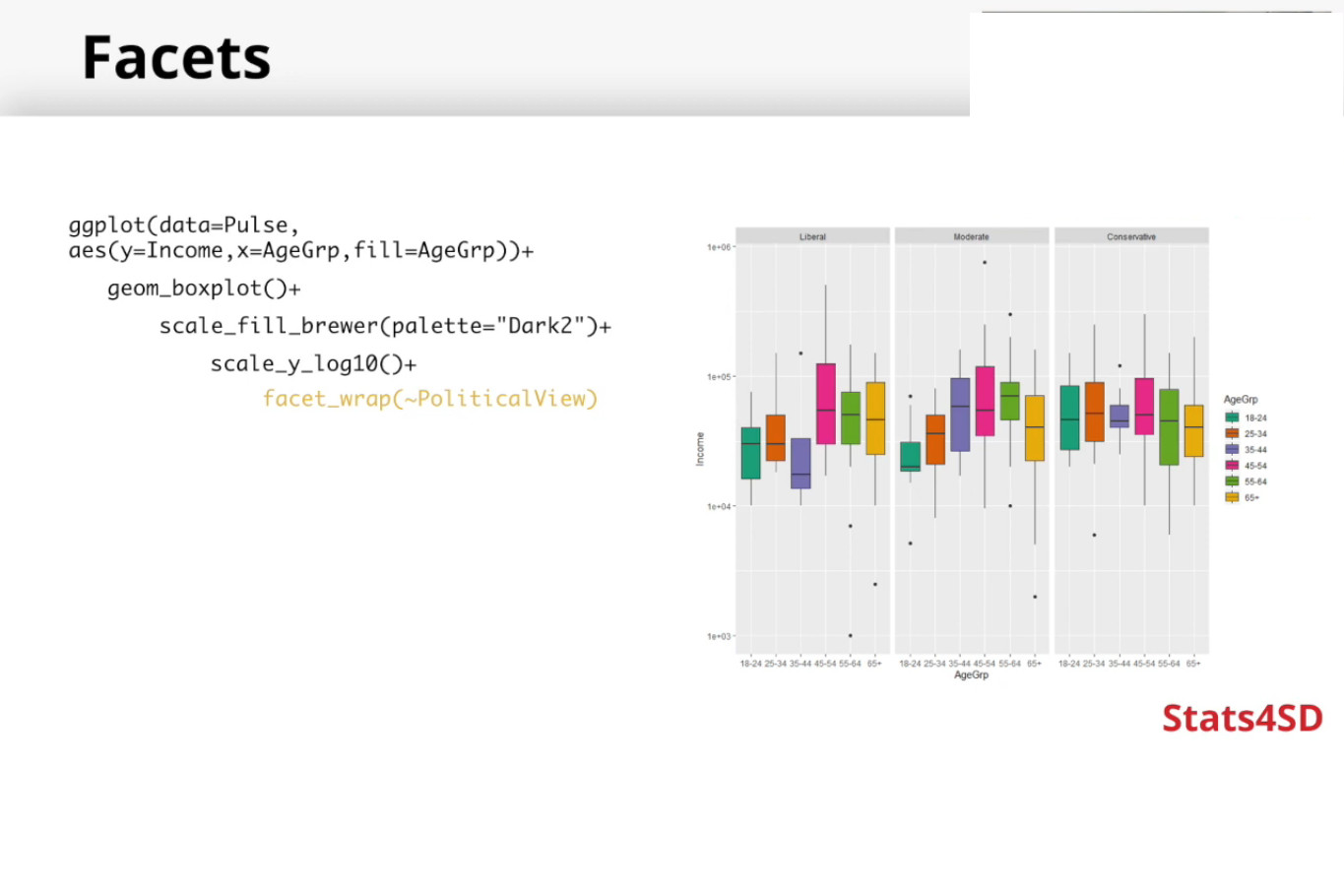
Task: Click the 65+ yellow legend key
Action: click(x=1232, y=497)
